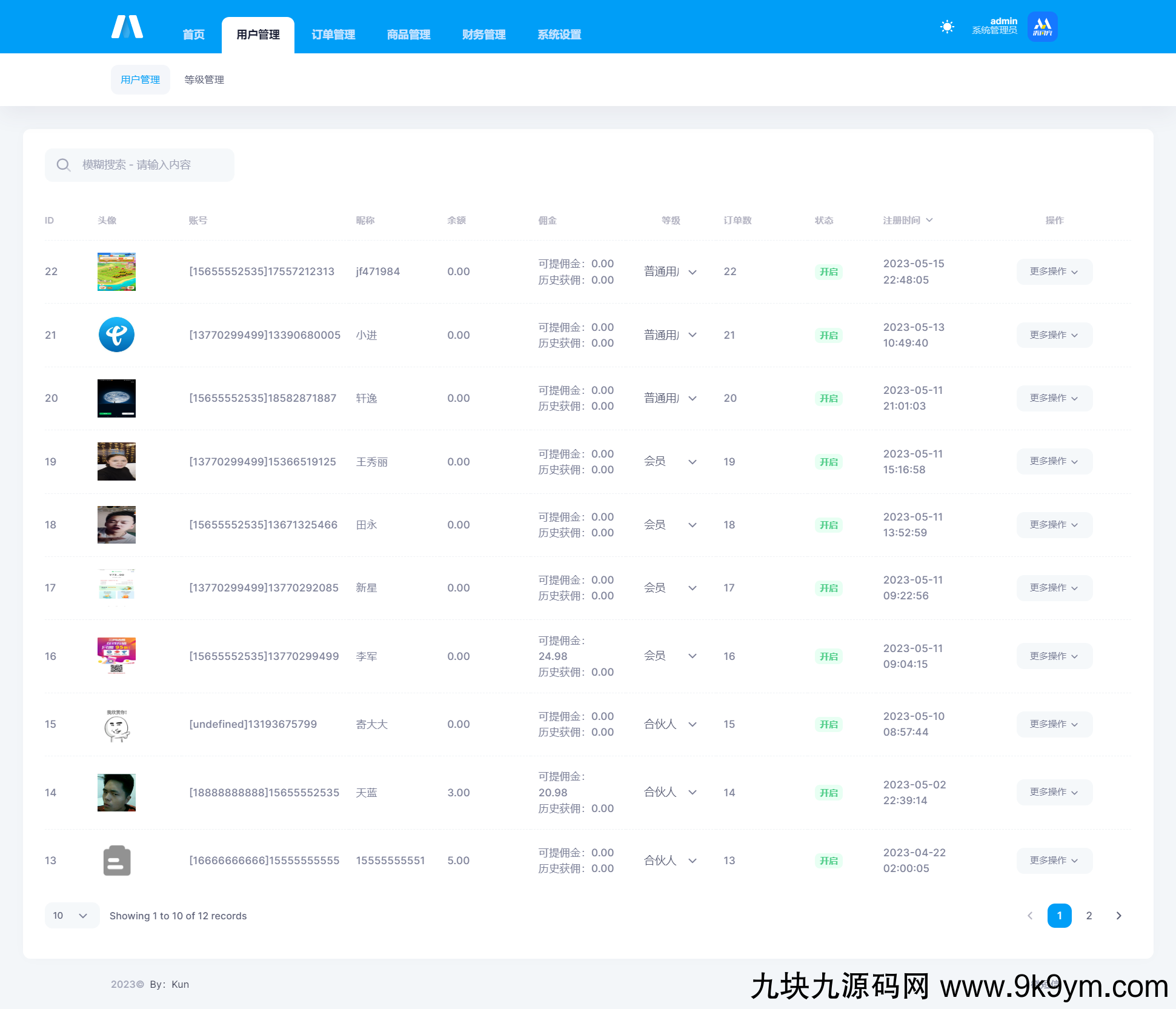Click the search magnifier icon
1176x1009 pixels.
click(64, 165)
